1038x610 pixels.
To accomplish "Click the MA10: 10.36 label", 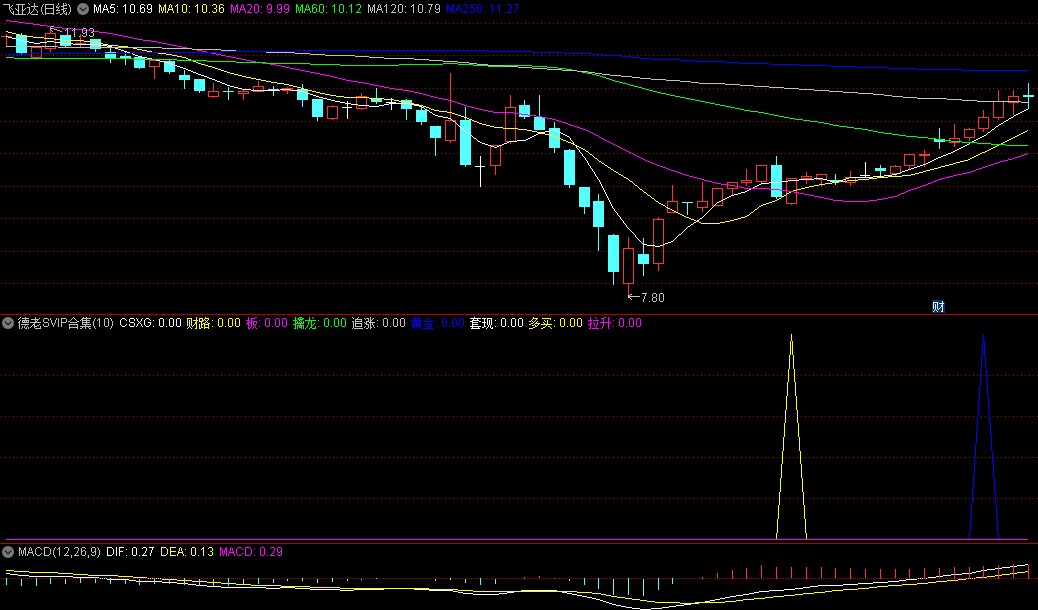I will coord(191,9).
